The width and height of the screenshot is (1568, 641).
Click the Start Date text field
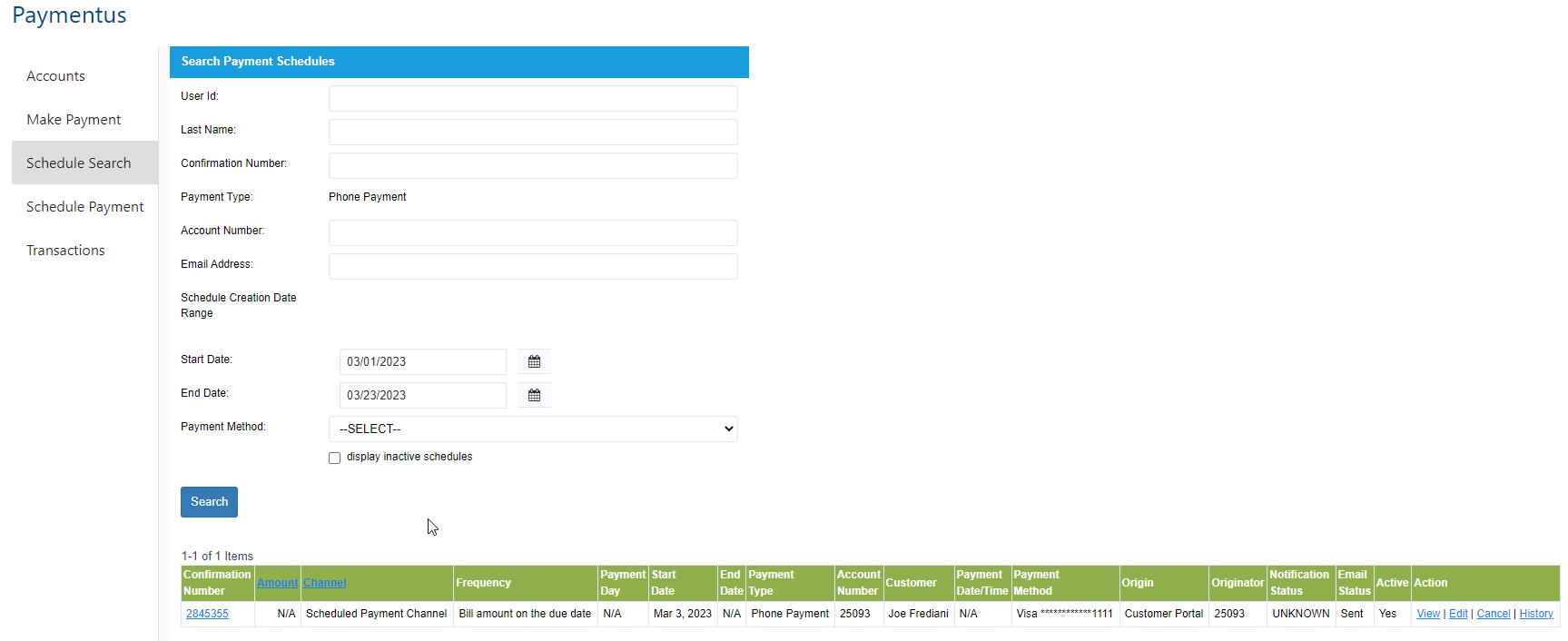click(x=422, y=361)
